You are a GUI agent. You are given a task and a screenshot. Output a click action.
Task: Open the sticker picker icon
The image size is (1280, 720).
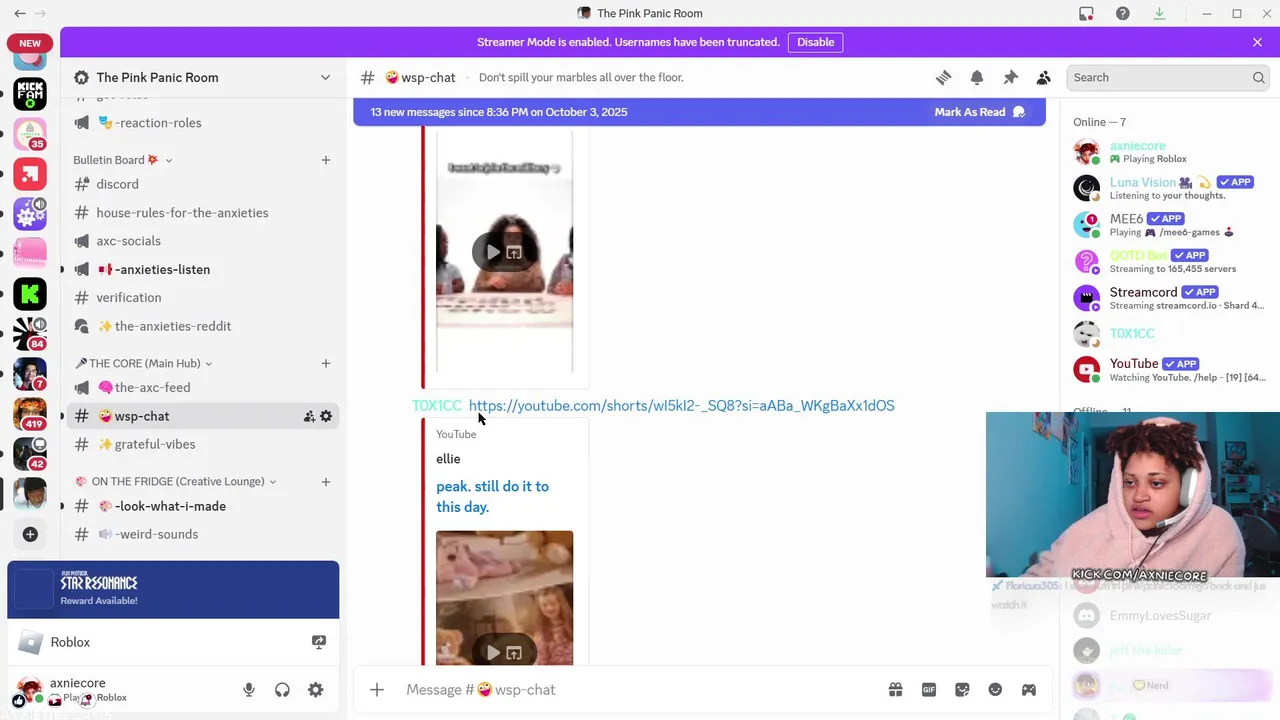(x=962, y=689)
